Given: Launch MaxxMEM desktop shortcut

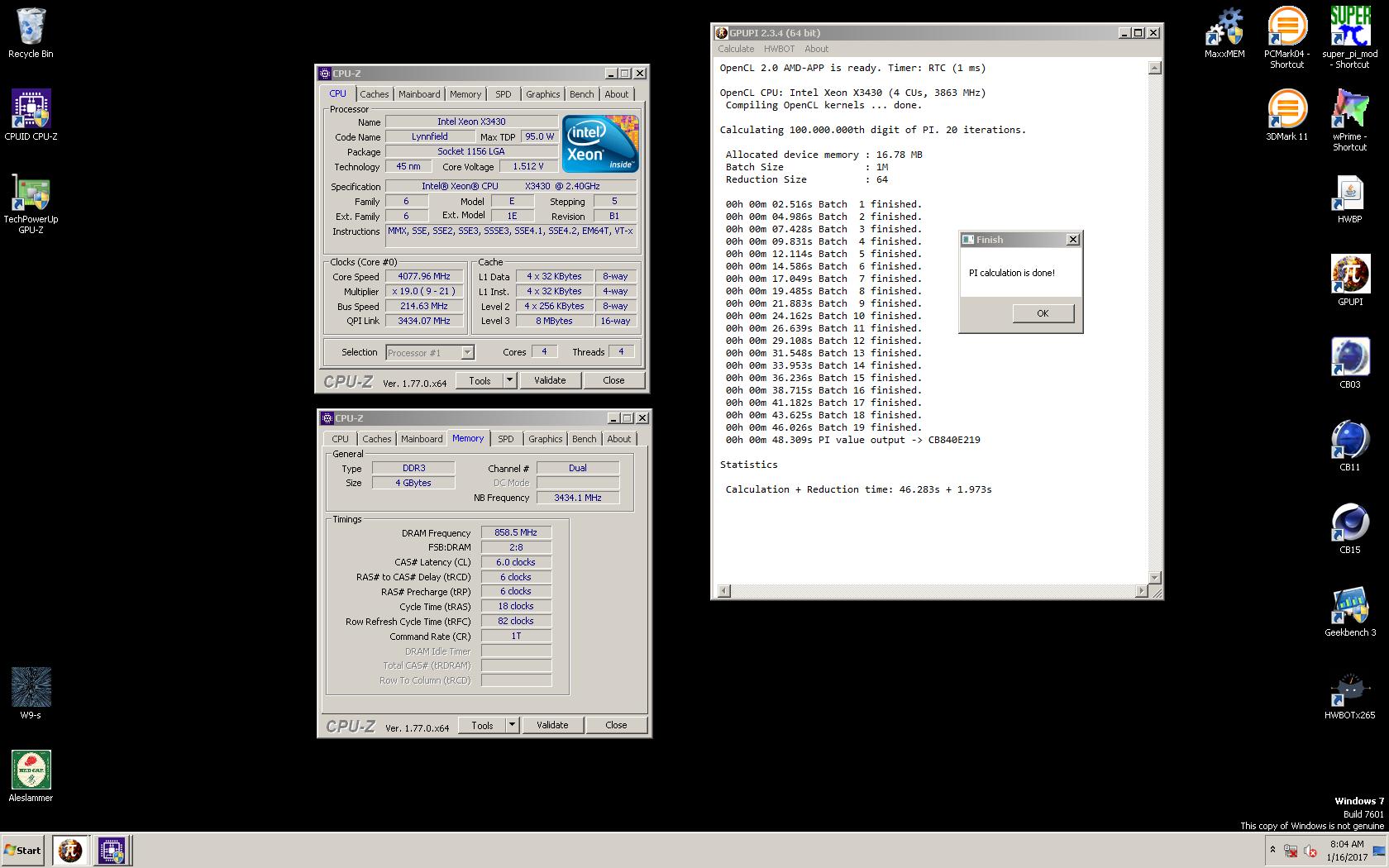Looking at the screenshot, I should [1224, 33].
